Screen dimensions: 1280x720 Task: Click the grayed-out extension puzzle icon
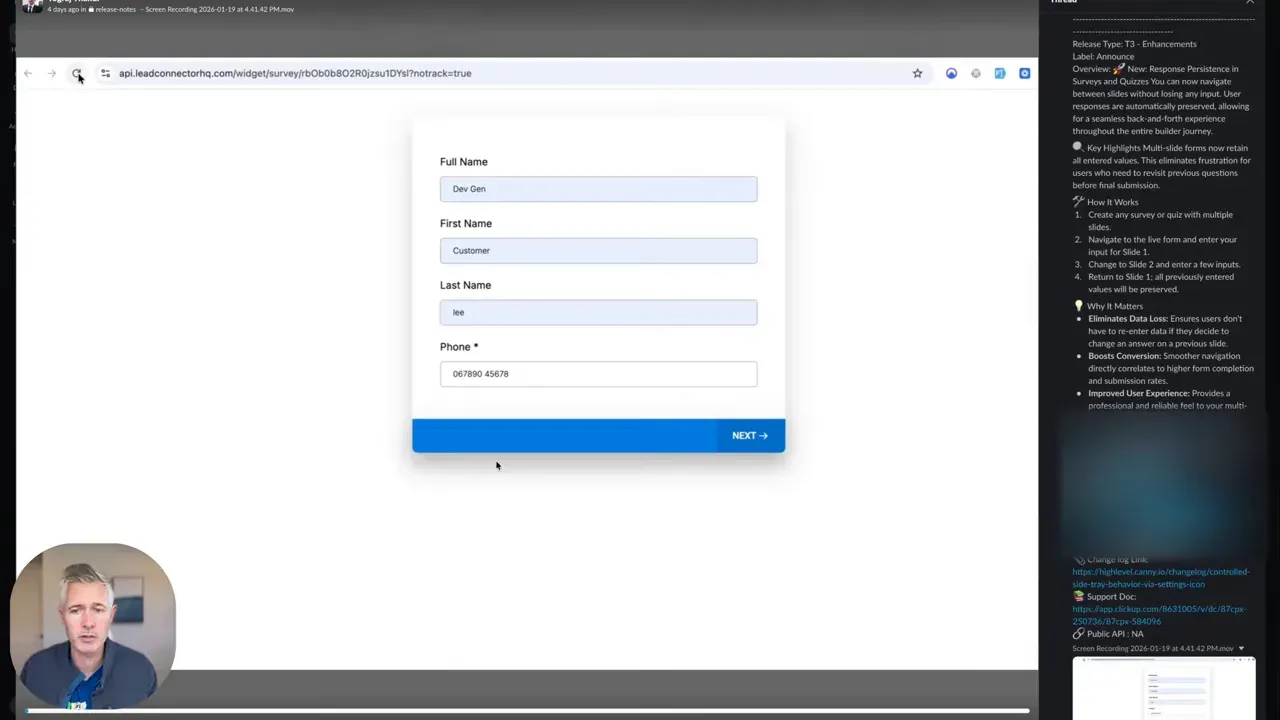pos(976,73)
